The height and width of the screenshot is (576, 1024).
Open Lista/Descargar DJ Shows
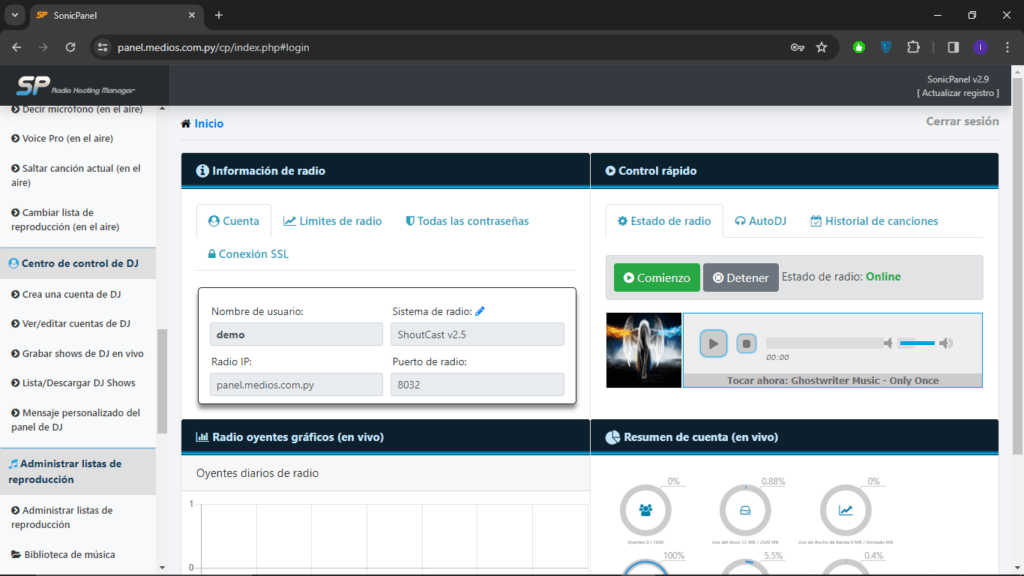(73, 383)
